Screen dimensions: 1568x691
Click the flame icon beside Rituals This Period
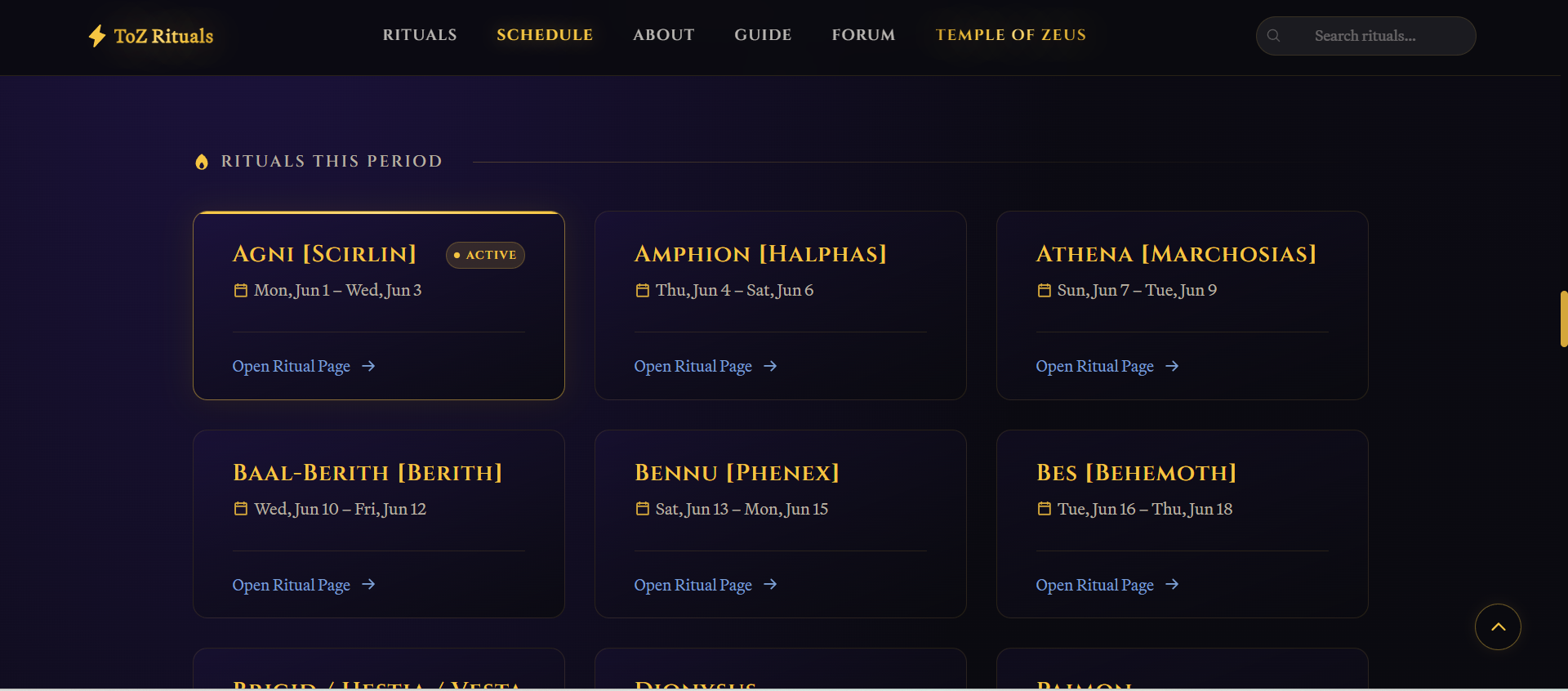coord(202,162)
